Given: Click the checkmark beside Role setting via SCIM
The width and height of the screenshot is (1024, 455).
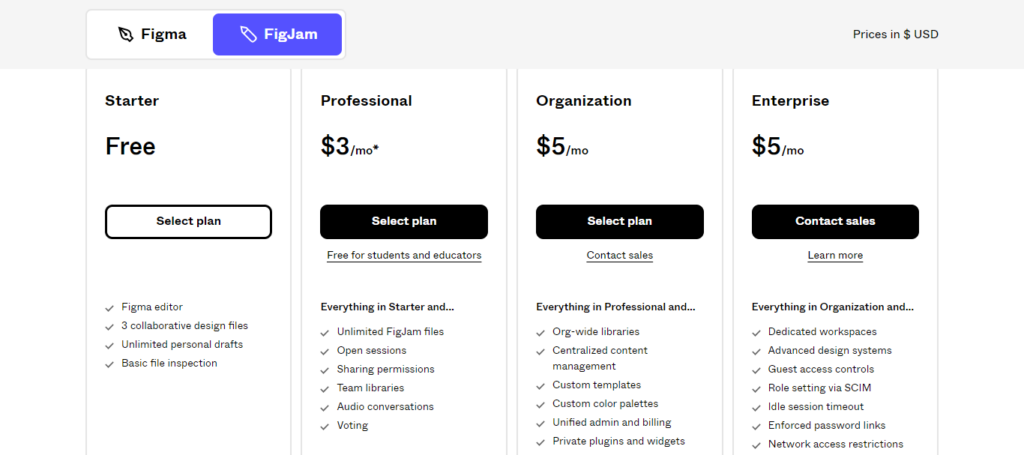Looking at the screenshot, I should [757, 388].
